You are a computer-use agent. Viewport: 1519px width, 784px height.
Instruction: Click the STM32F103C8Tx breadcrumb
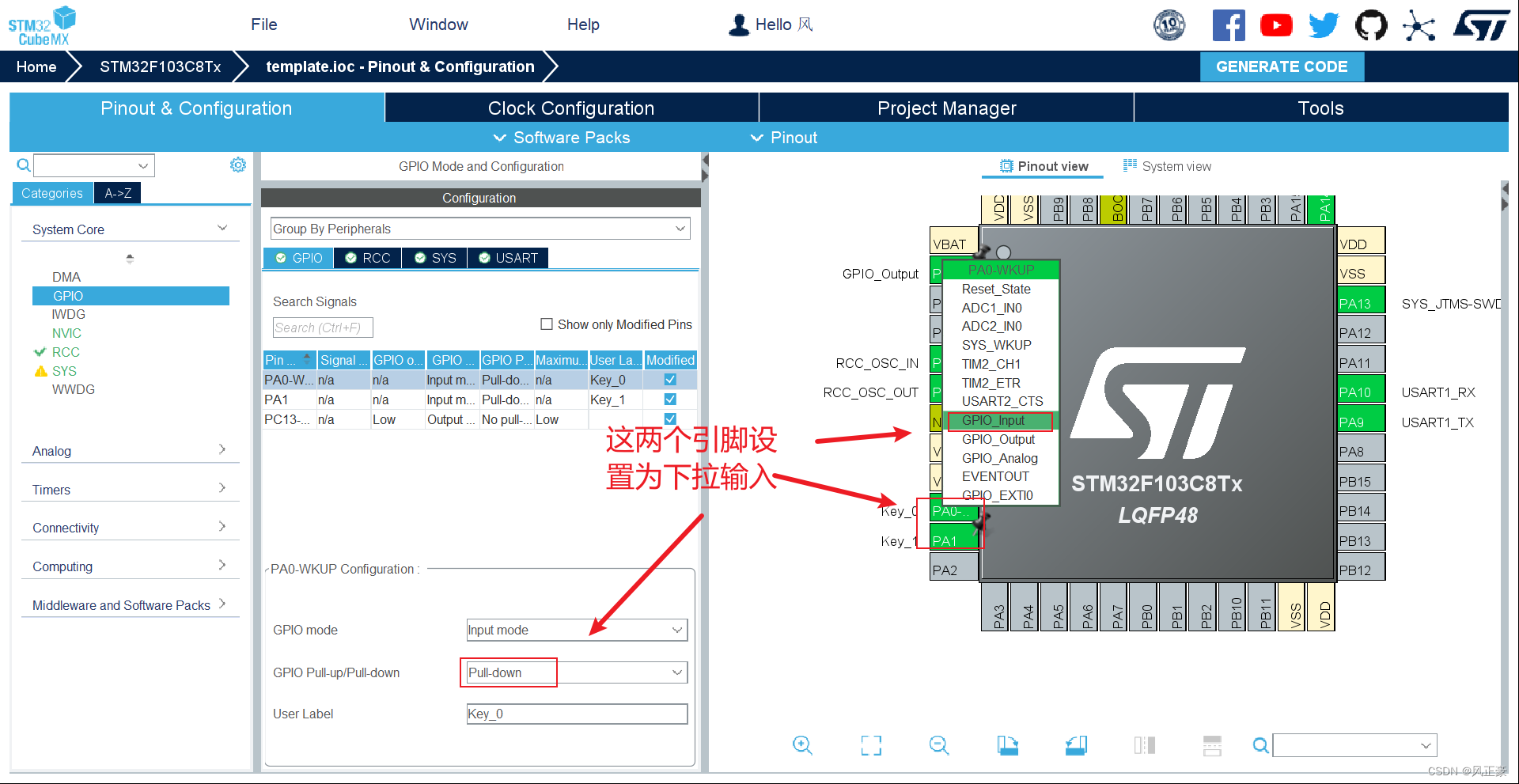point(161,66)
